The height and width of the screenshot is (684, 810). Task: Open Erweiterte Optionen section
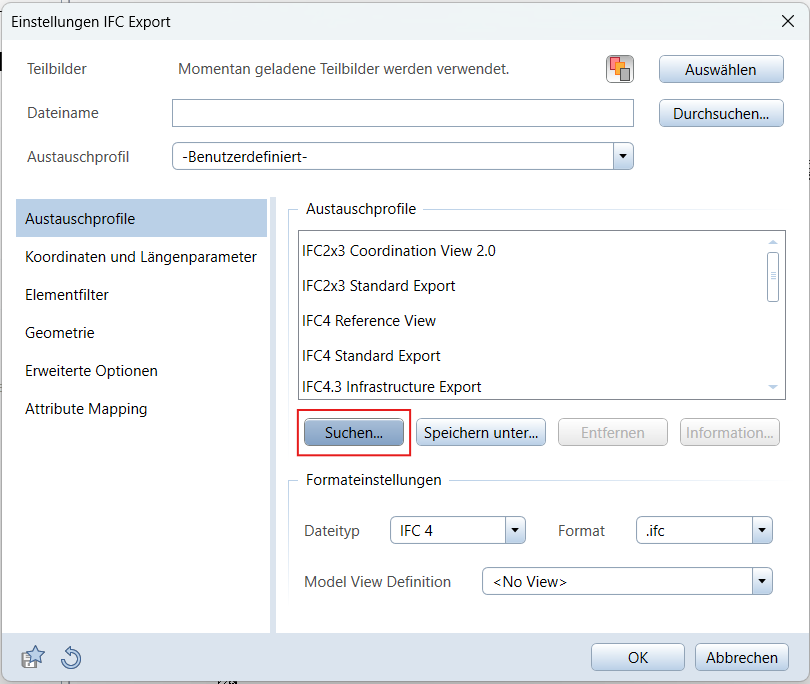click(x=91, y=371)
